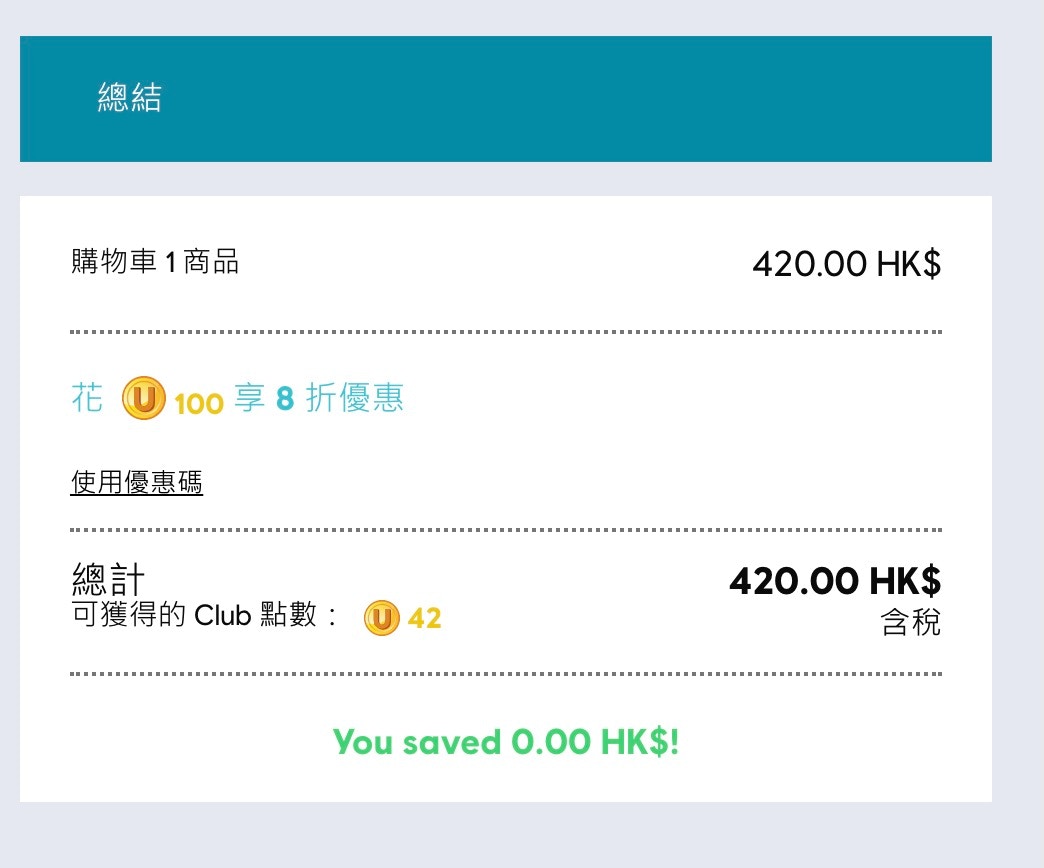The height and width of the screenshot is (868, 1044).
Task: Click the 可獲得的 Club 點數 label
Action: [205, 616]
